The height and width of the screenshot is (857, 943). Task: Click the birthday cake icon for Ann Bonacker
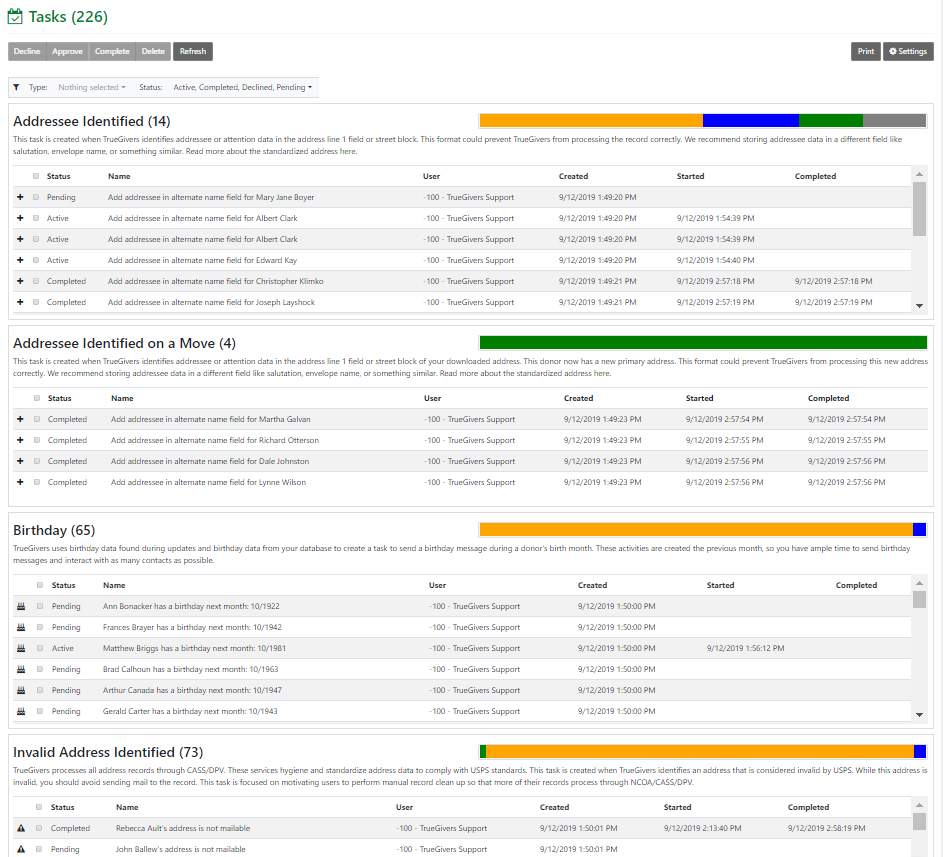click(20, 606)
